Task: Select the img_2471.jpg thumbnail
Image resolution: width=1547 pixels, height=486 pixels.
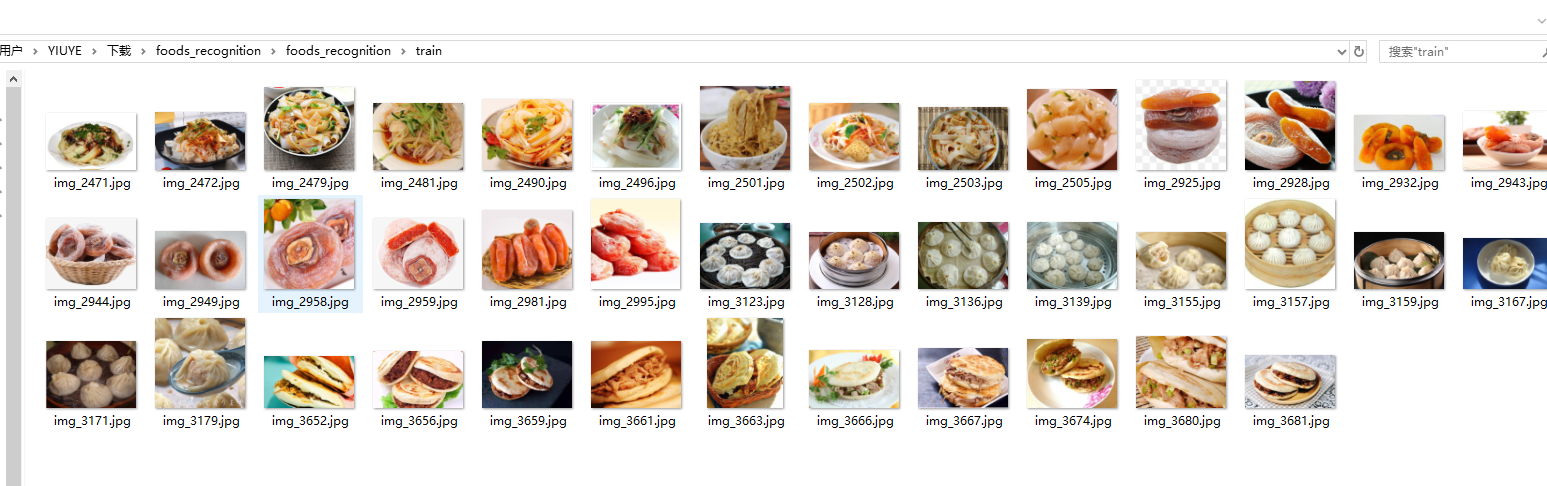Action: coord(91,141)
